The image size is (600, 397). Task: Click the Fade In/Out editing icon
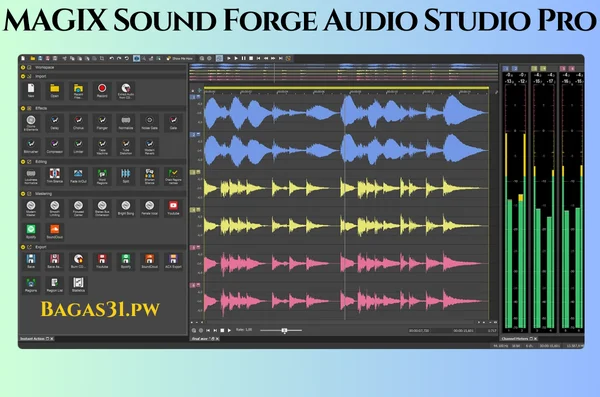tap(78, 176)
